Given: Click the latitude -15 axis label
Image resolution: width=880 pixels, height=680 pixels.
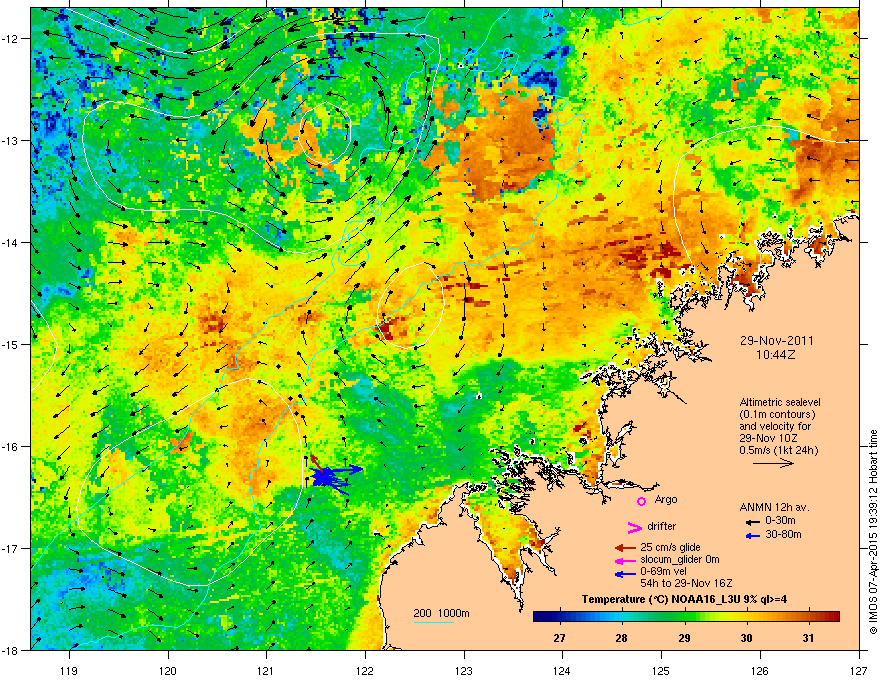Looking at the screenshot, I should point(11,344).
